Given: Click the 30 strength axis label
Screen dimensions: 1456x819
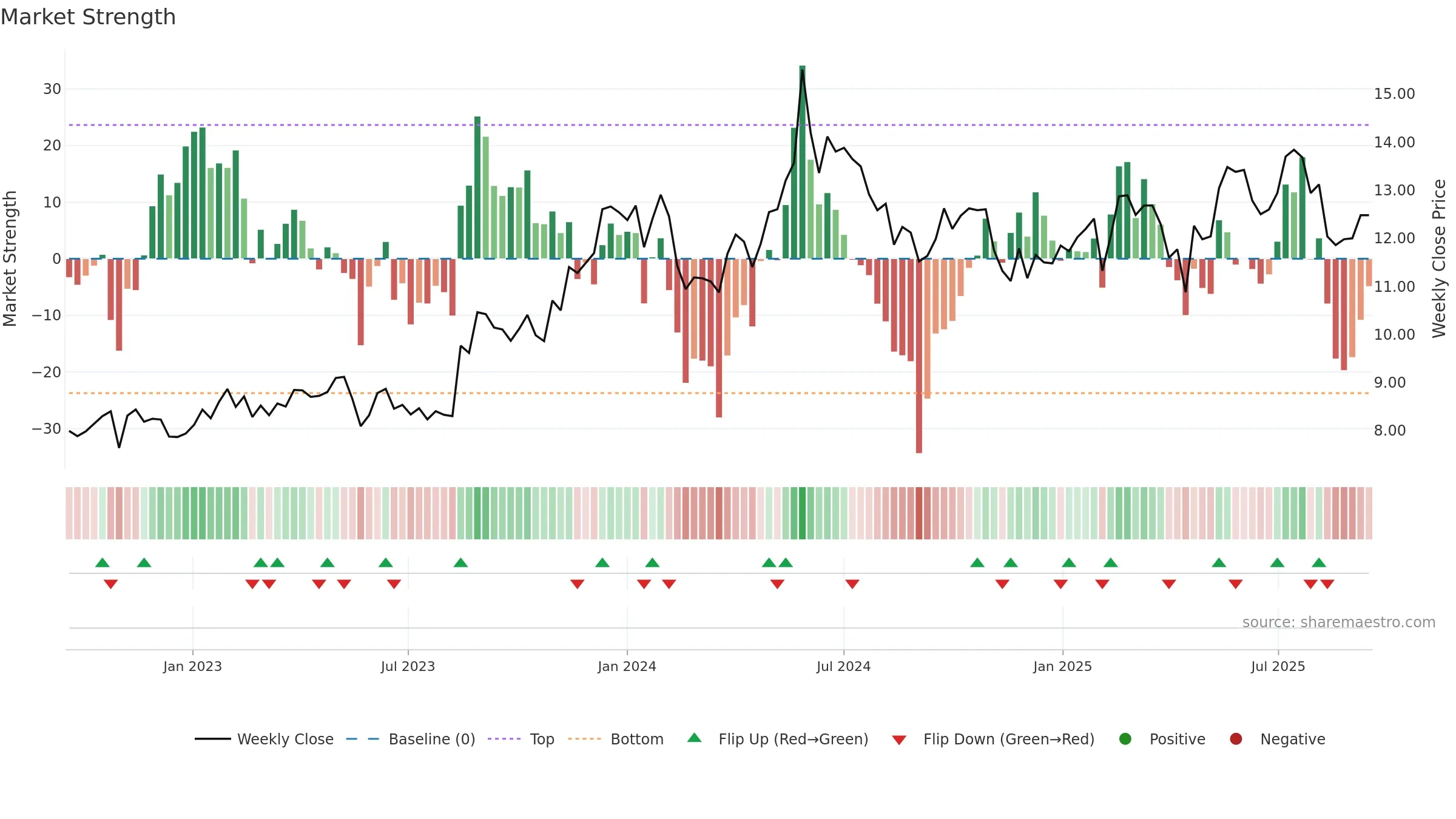Looking at the screenshot, I should 52,89.
